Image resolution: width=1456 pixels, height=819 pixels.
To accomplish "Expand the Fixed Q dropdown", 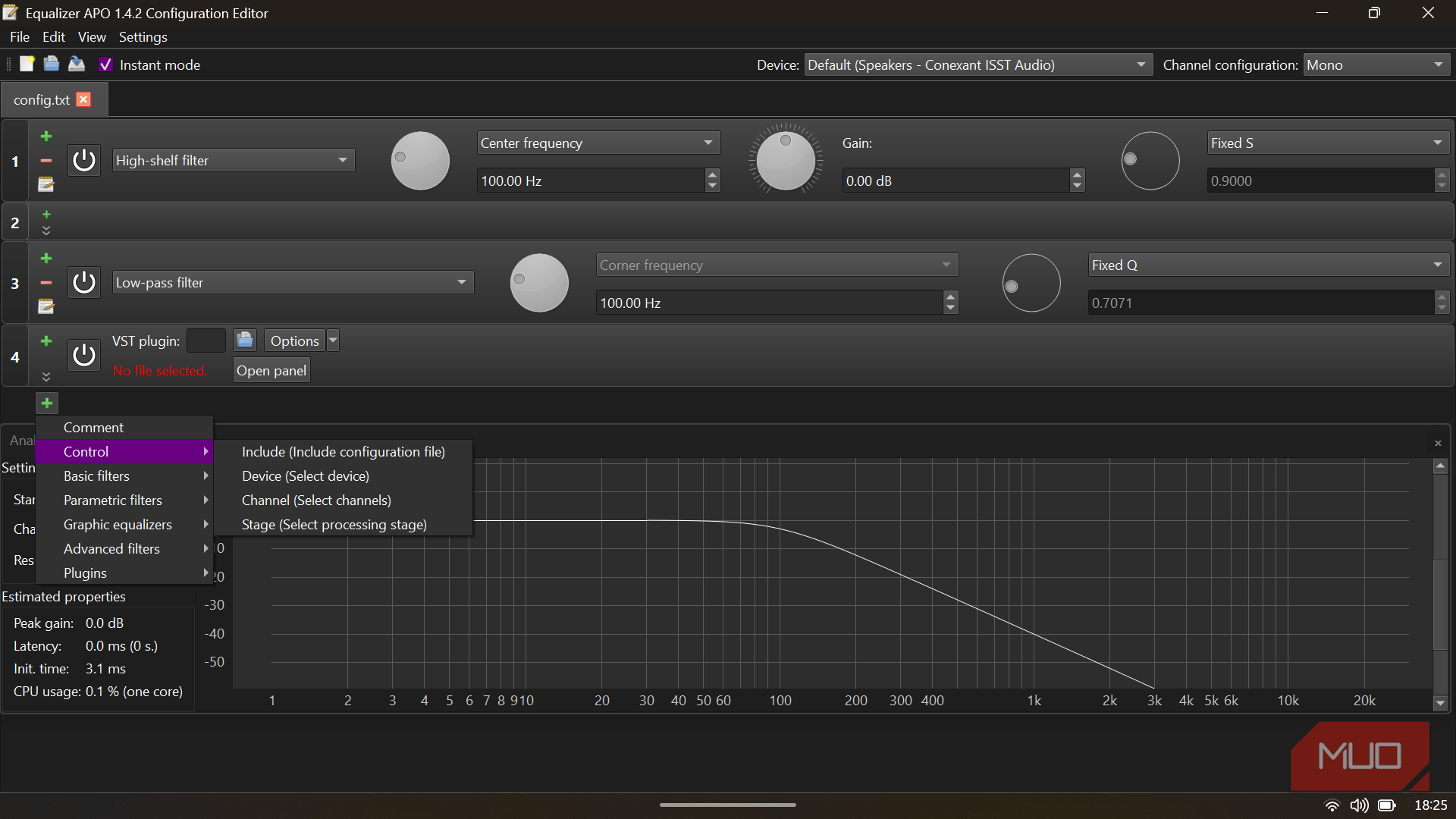I will tap(1268, 265).
